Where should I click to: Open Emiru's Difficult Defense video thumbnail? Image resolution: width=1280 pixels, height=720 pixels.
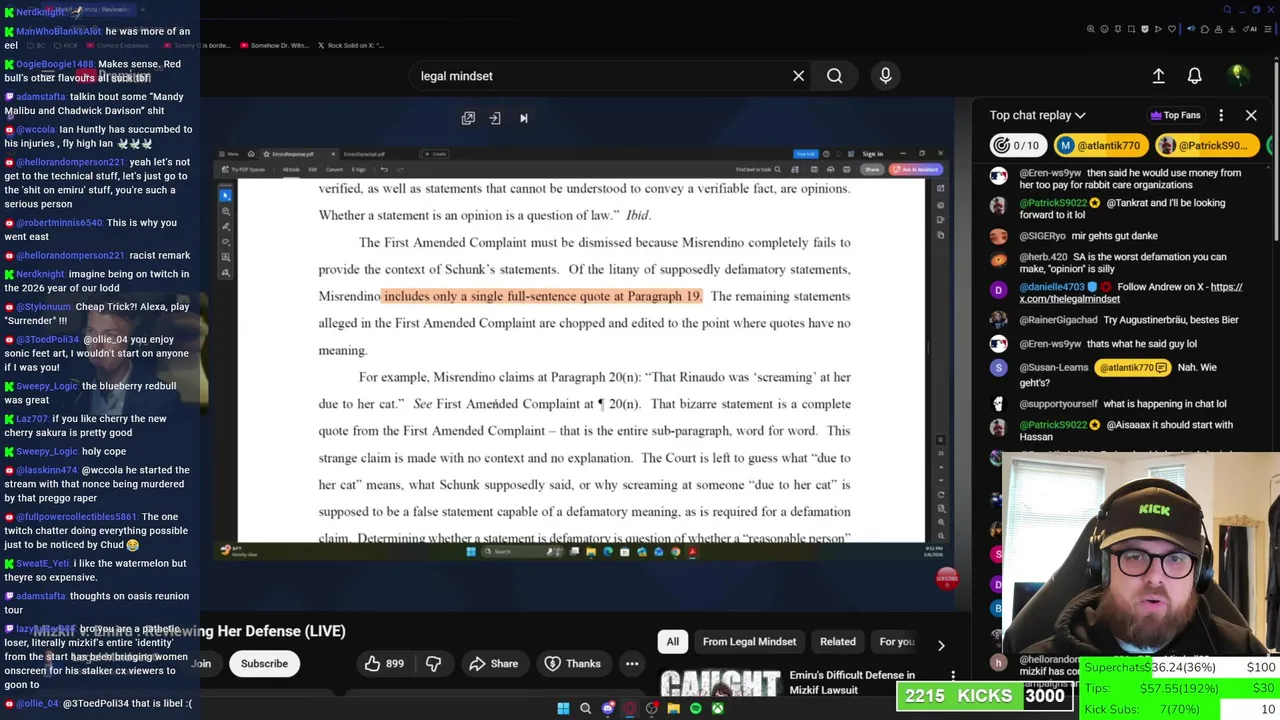tap(720, 683)
